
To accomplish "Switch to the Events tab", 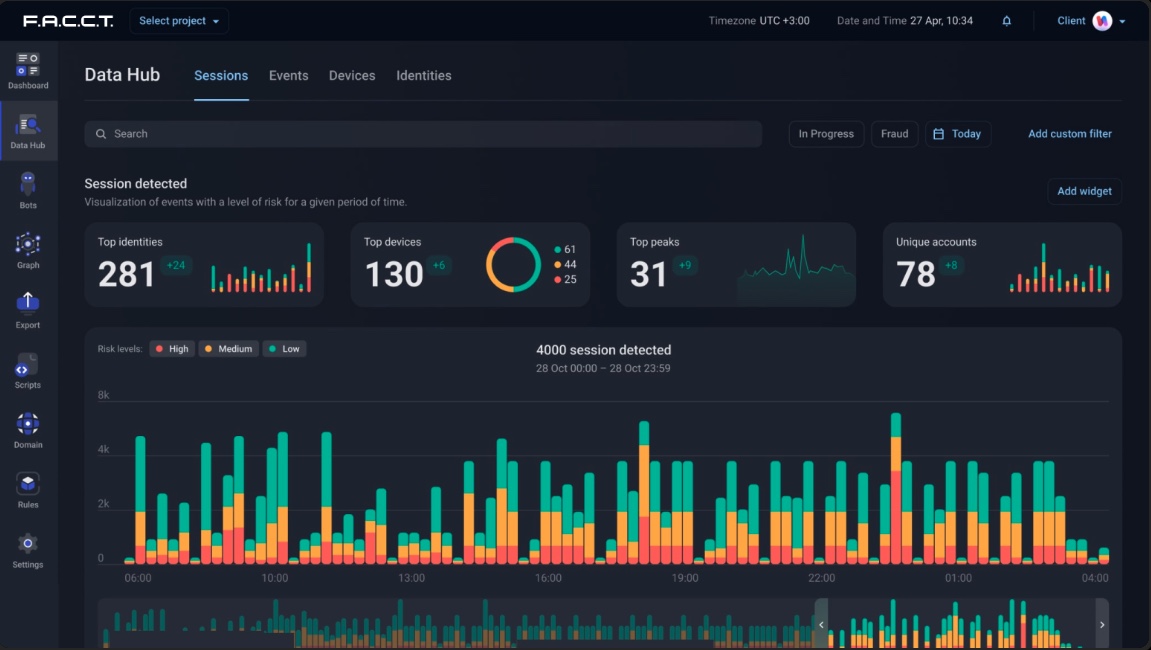I will [x=288, y=76].
